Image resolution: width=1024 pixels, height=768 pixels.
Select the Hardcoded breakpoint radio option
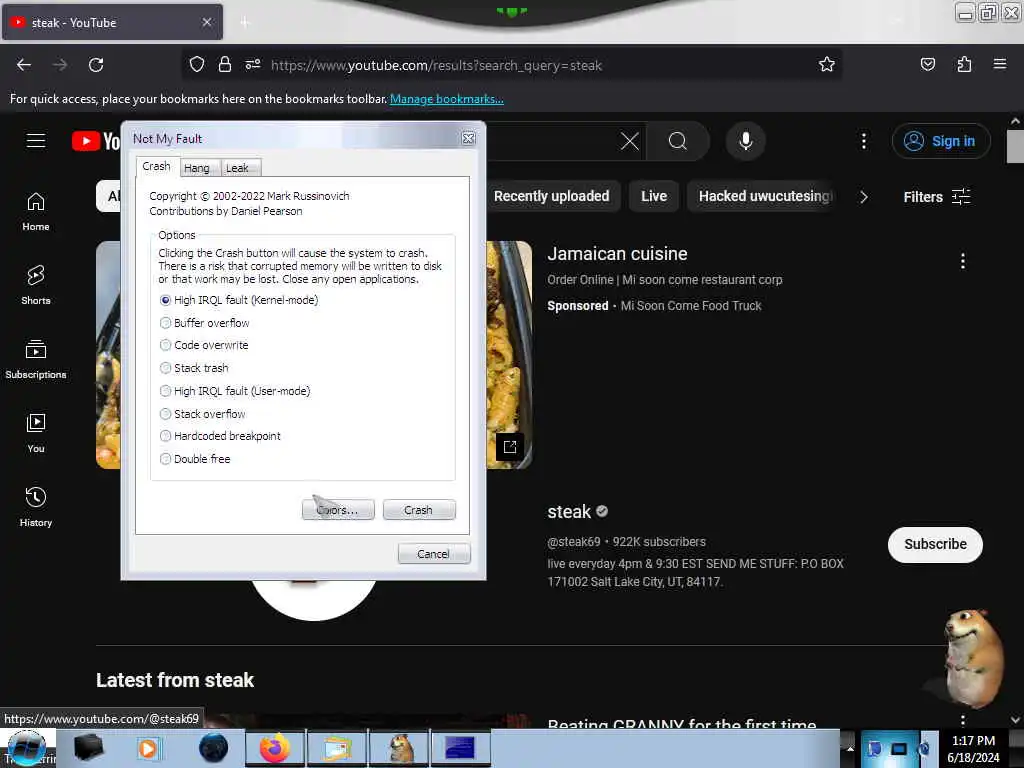[220, 436]
